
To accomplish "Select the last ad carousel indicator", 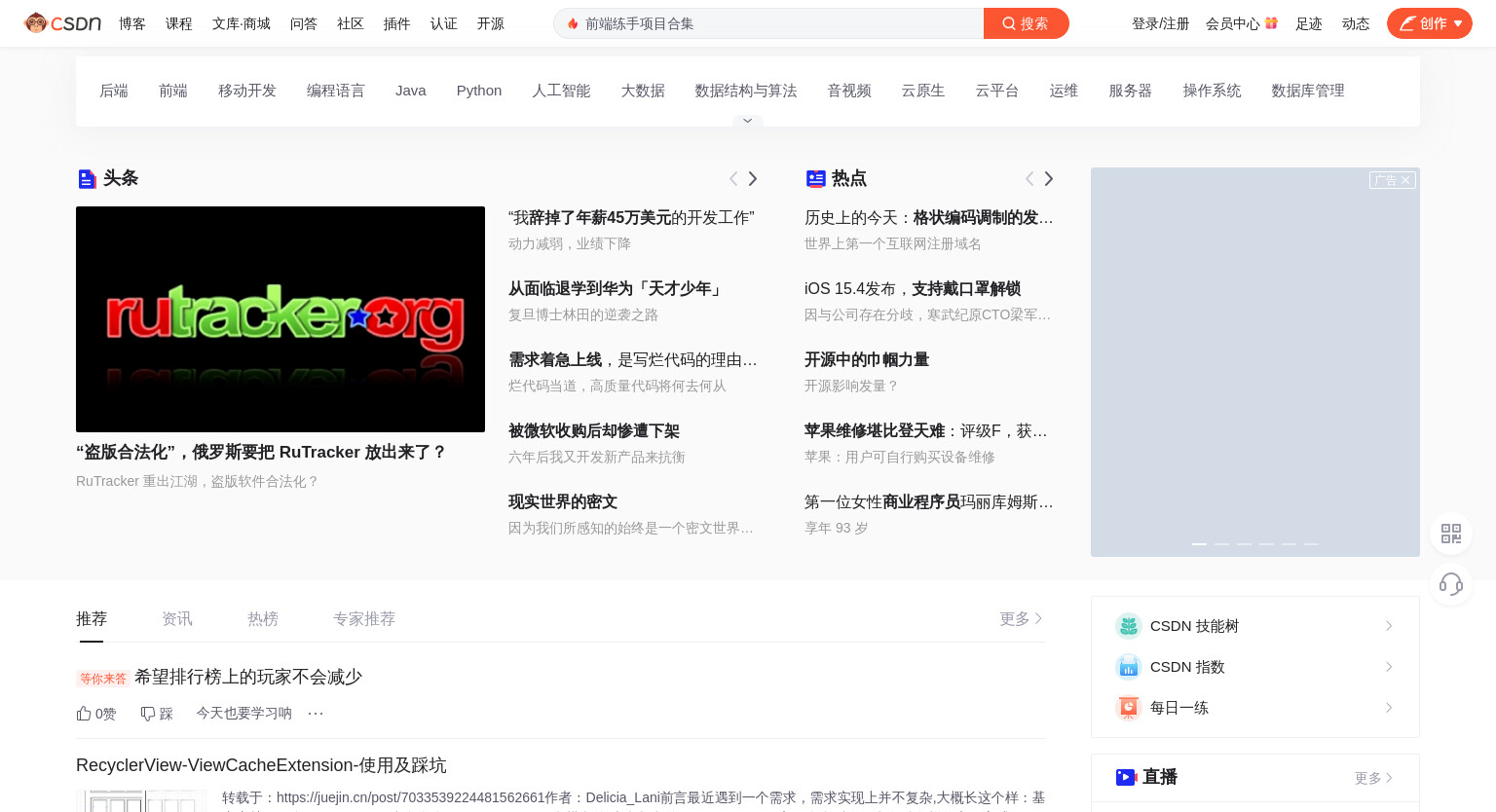I will (x=1311, y=544).
